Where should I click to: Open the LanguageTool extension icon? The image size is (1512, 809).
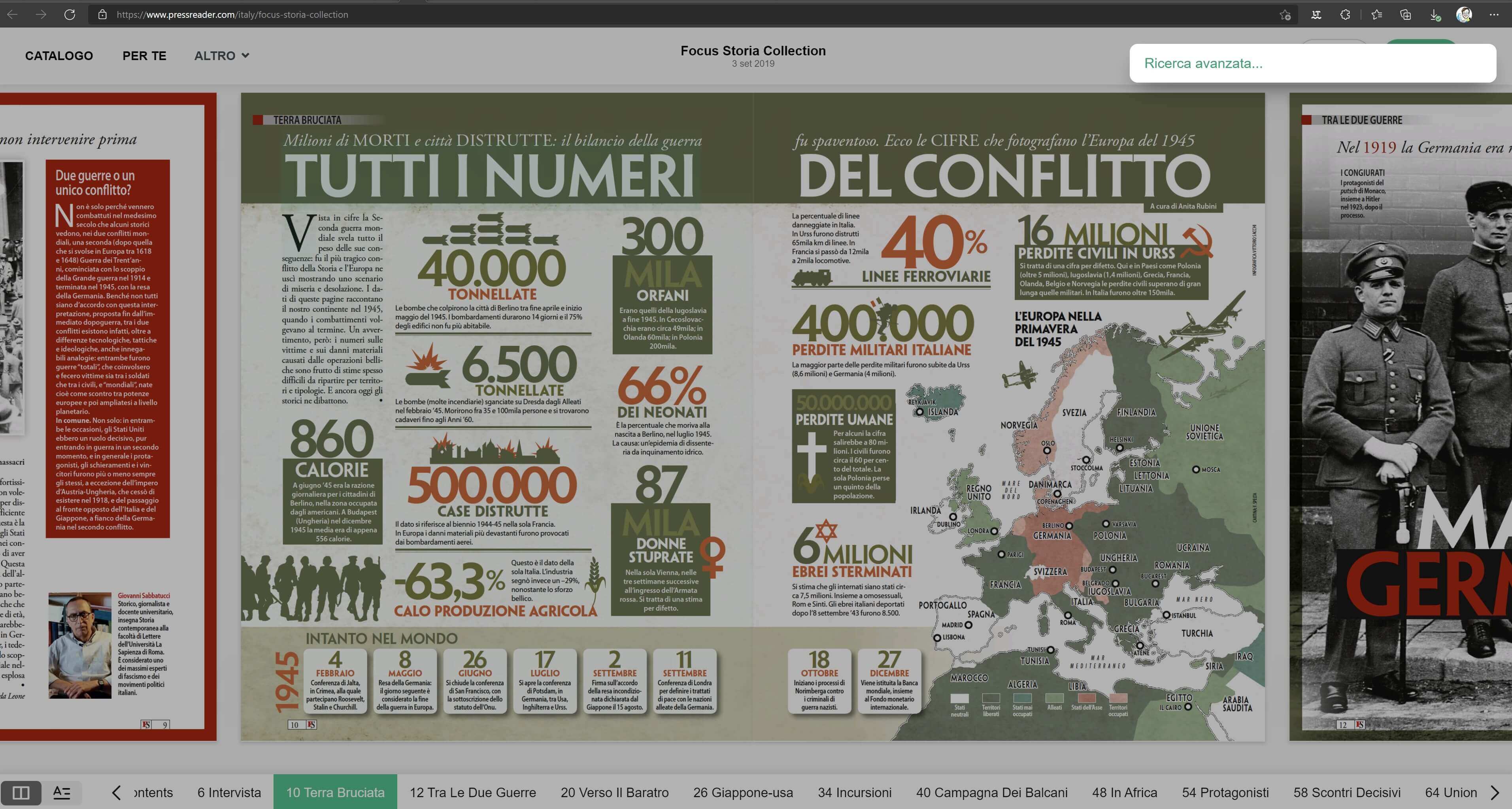click(x=1316, y=15)
